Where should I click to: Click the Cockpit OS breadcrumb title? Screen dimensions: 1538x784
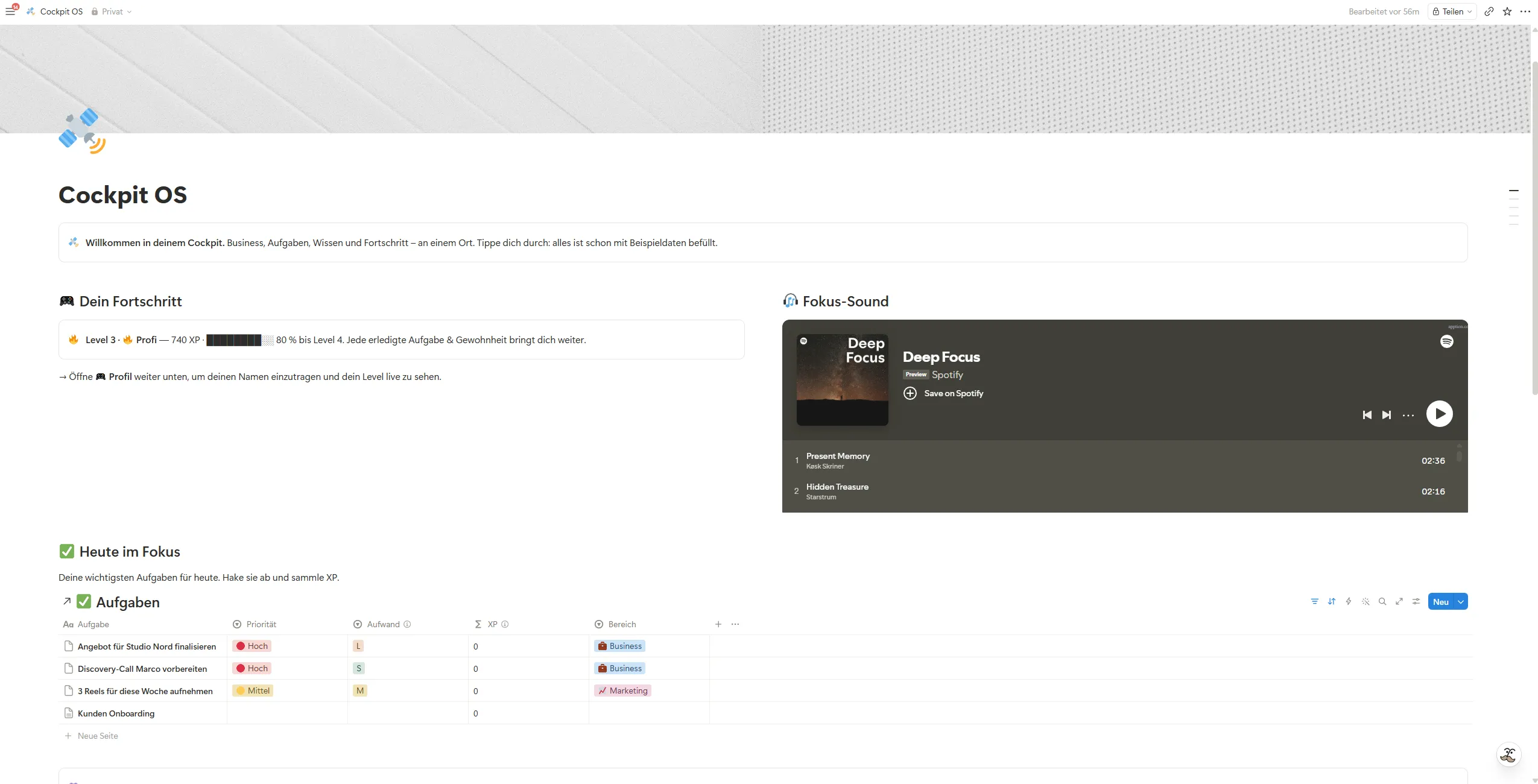61,11
